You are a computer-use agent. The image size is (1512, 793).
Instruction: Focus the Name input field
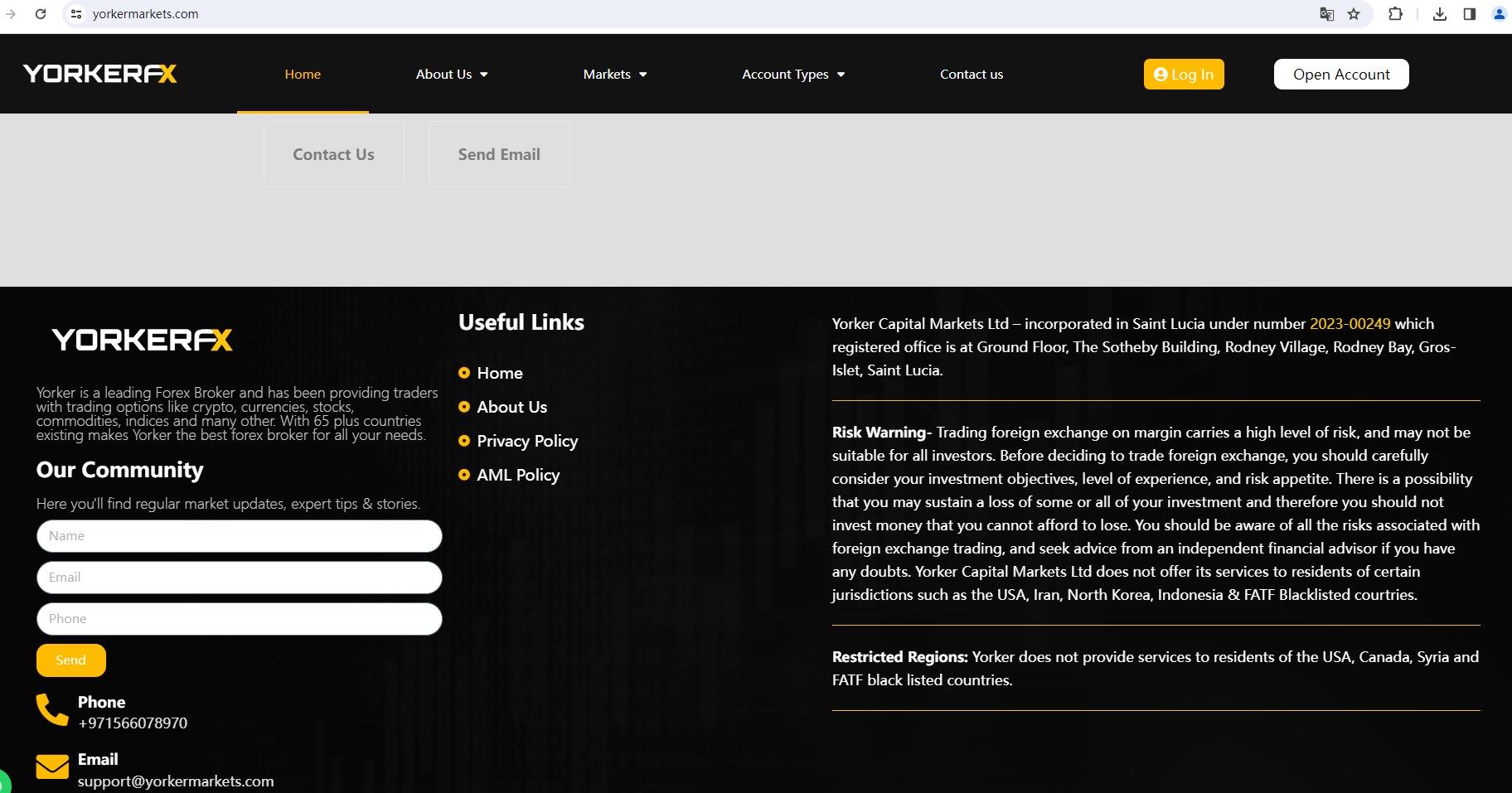tap(240, 536)
